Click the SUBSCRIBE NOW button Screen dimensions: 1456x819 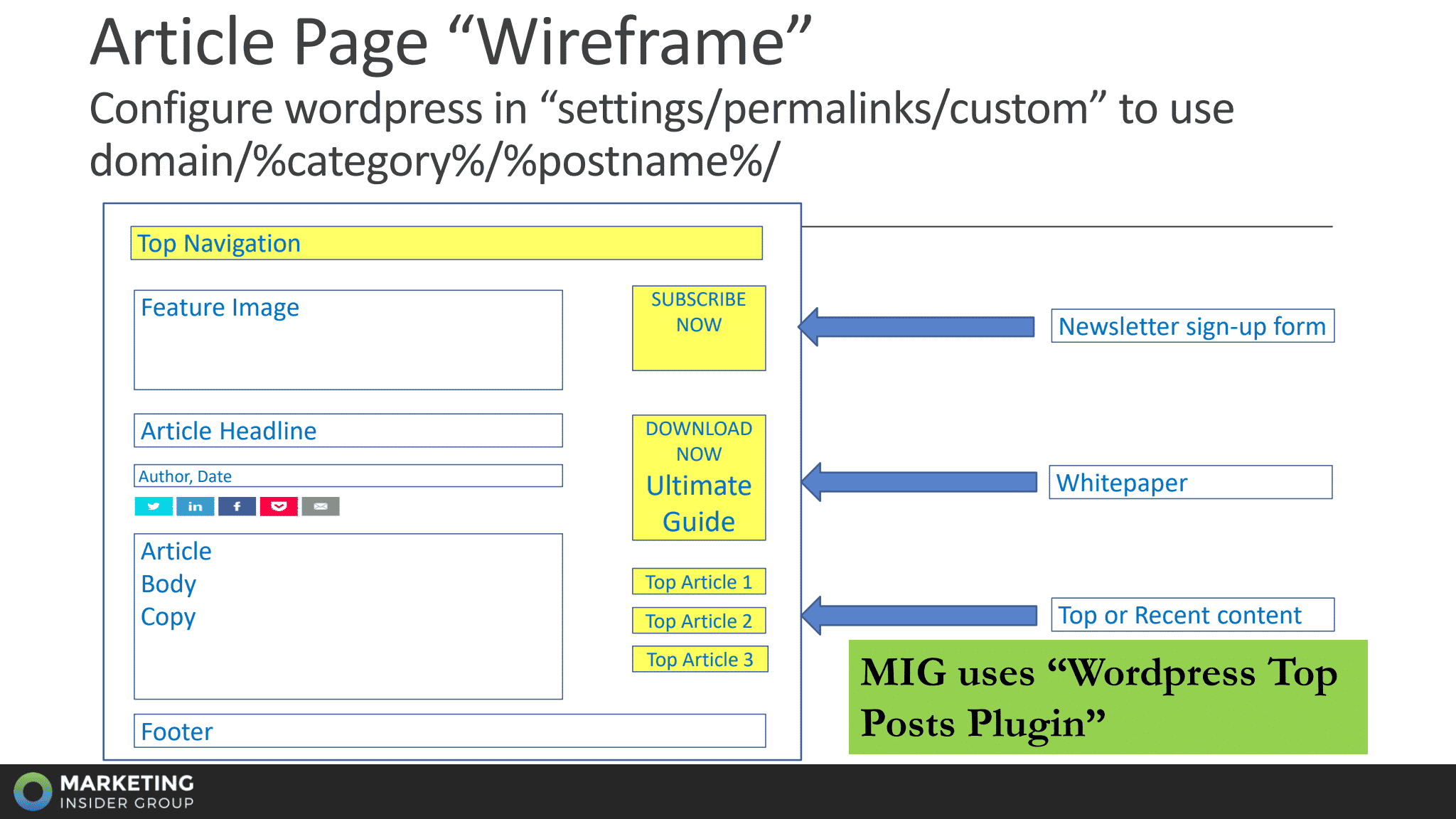pos(699,328)
